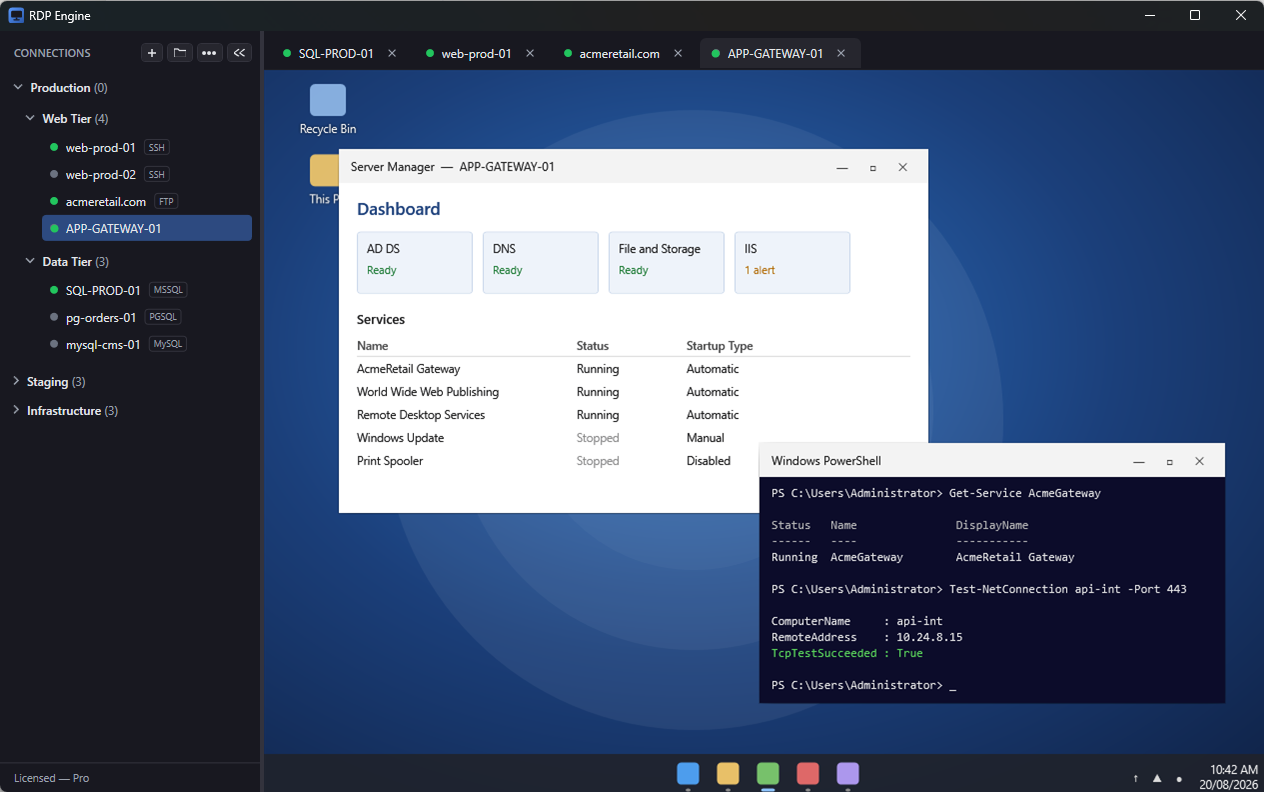Maximize the Server Manager window

click(x=873, y=167)
